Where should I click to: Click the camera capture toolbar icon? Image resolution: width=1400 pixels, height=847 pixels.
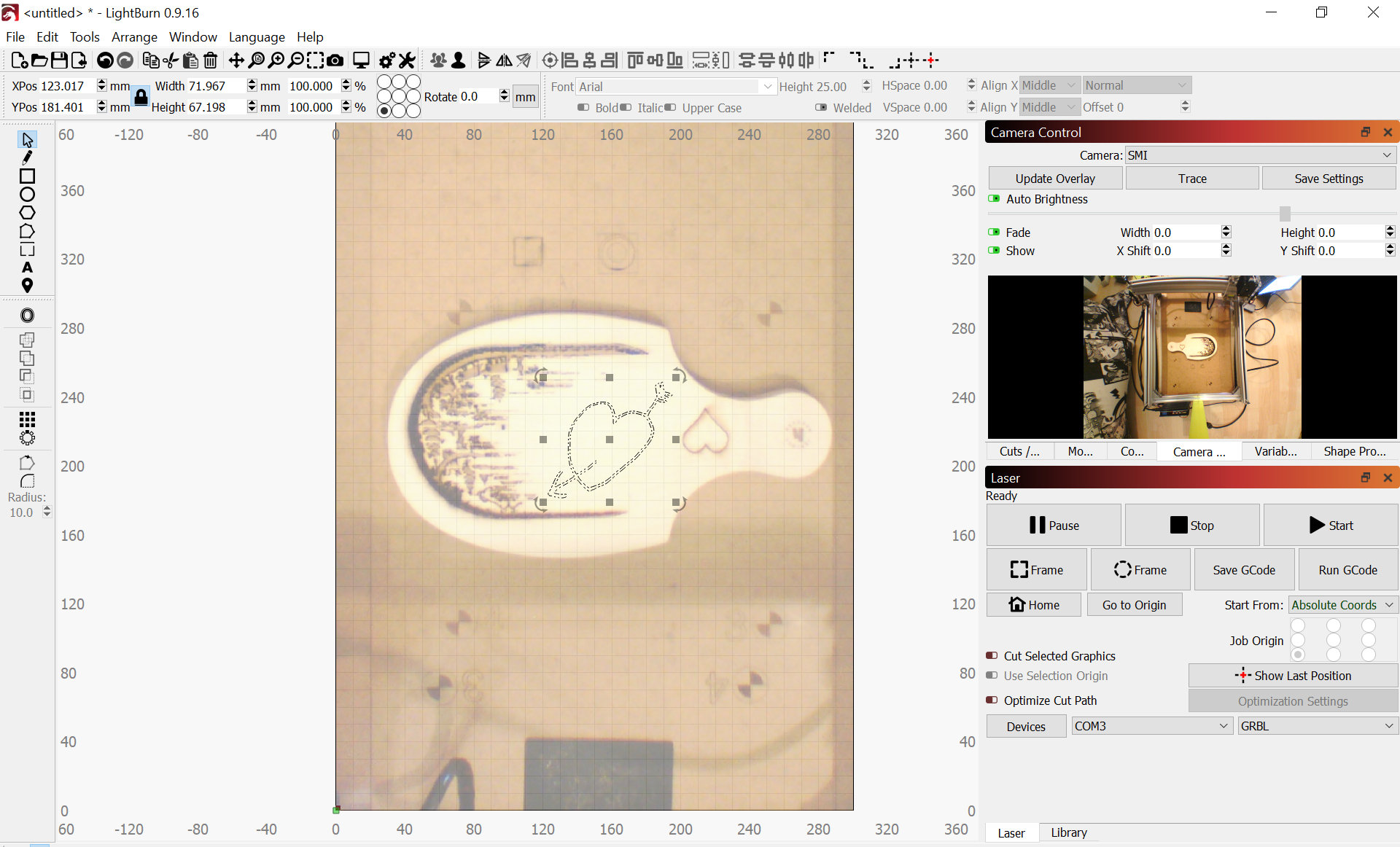click(335, 60)
